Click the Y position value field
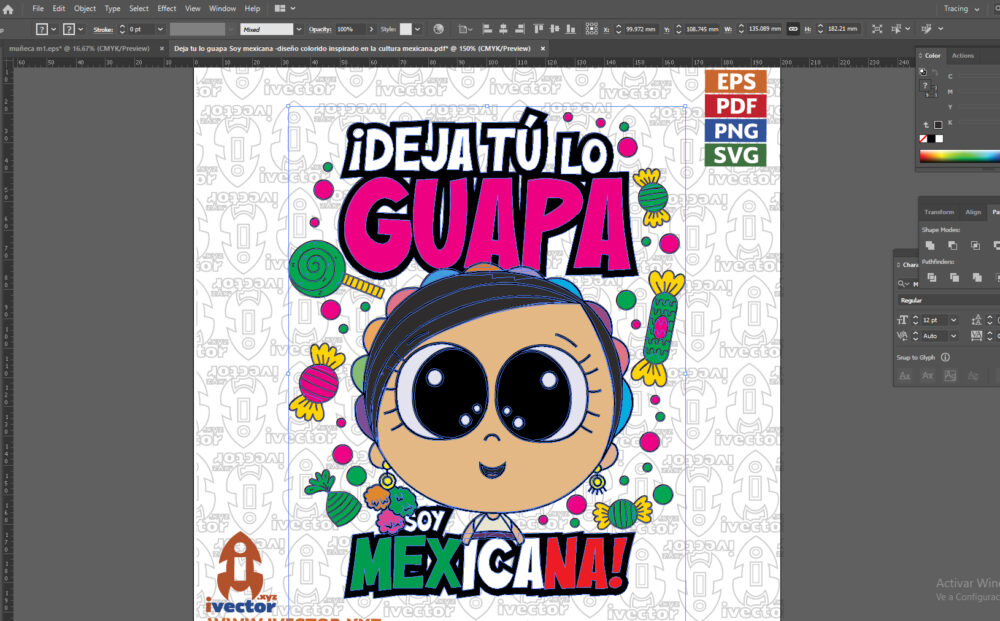Image resolution: width=1000 pixels, height=621 pixels. click(x=702, y=29)
